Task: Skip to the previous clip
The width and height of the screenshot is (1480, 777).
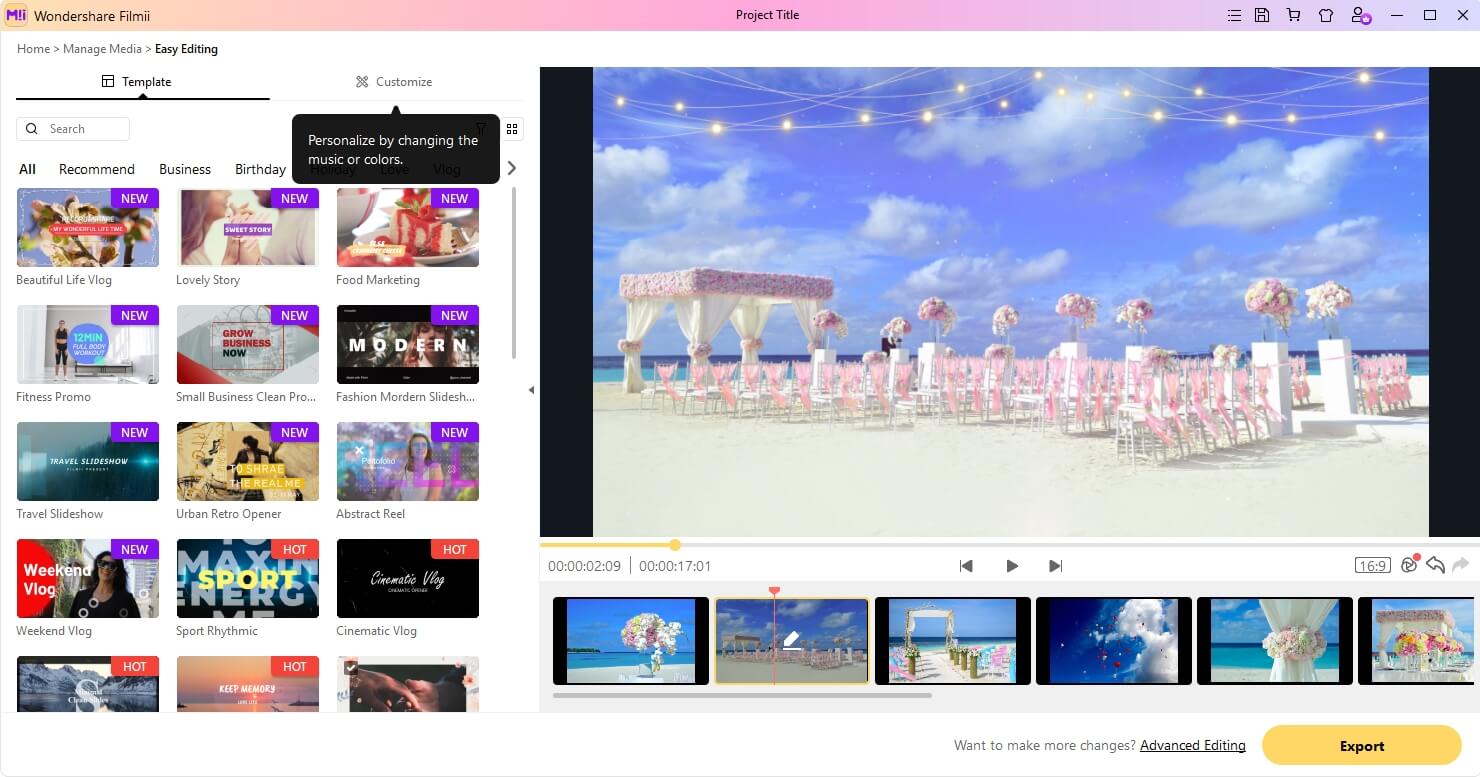Action: [x=966, y=566]
